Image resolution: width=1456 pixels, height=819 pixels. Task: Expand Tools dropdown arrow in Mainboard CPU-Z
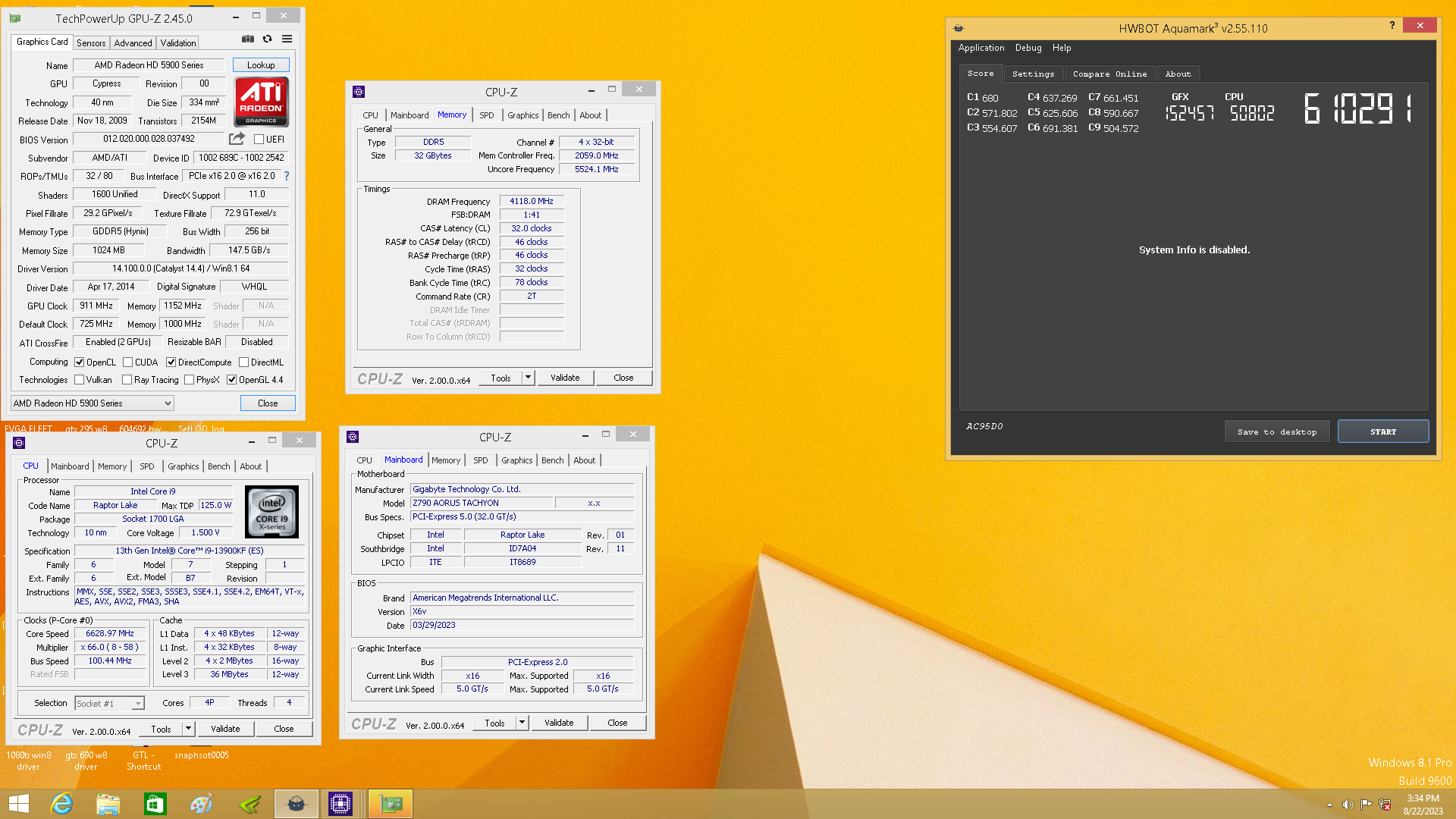tap(522, 723)
